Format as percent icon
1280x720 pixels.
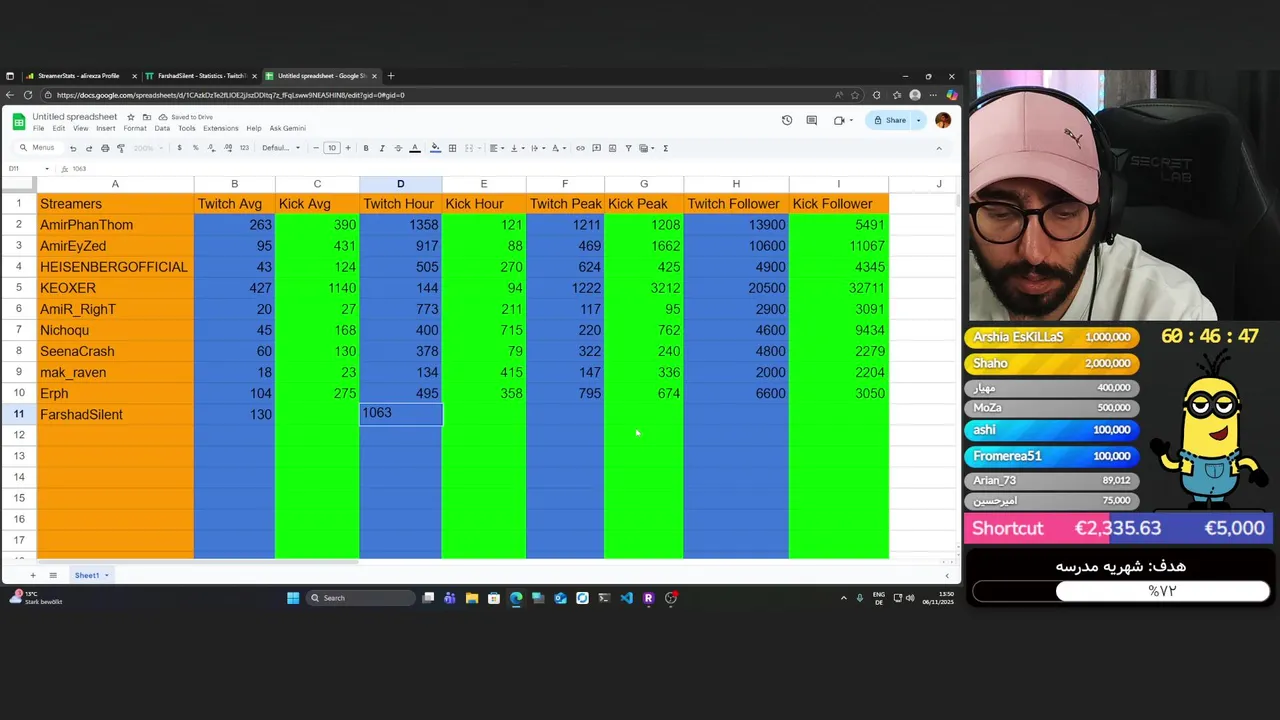coord(195,148)
